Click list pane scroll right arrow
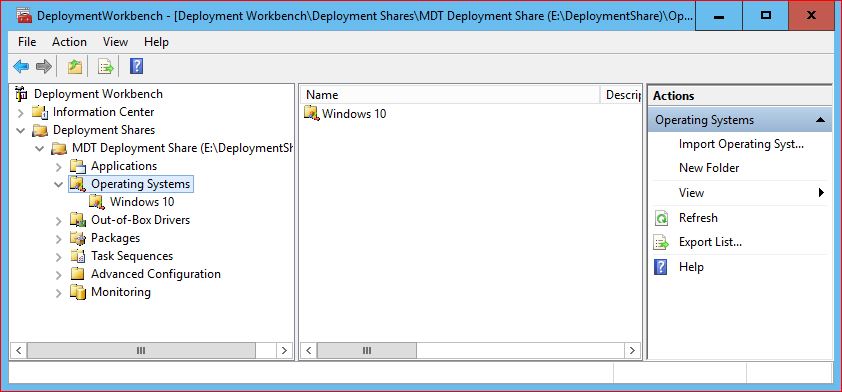842x392 pixels. (x=633, y=351)
